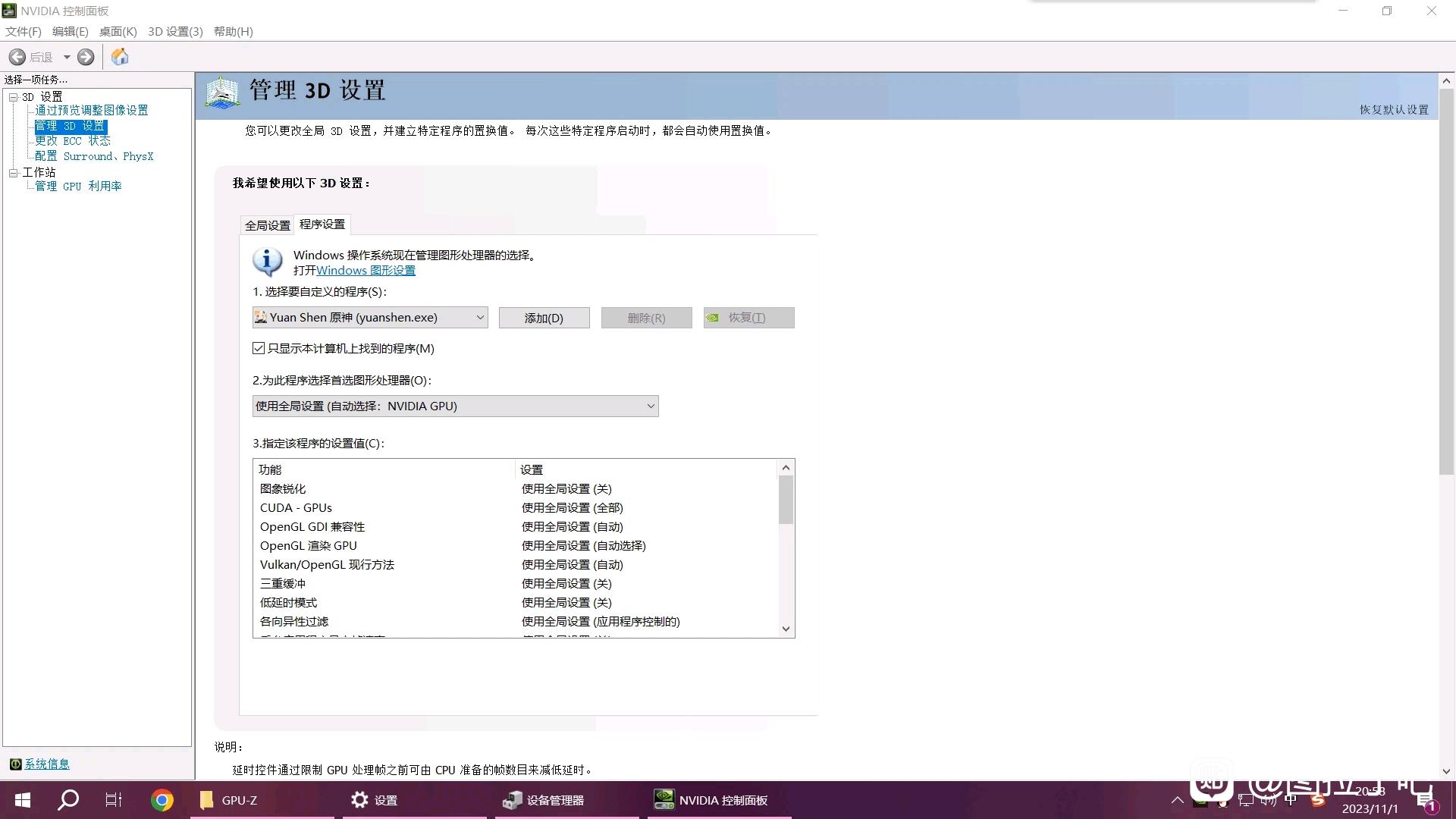Select the OpenGL 渲染 GPU row
This screenshot has height=819, width=1456.
pyautogui.click(x=516, y=546)
